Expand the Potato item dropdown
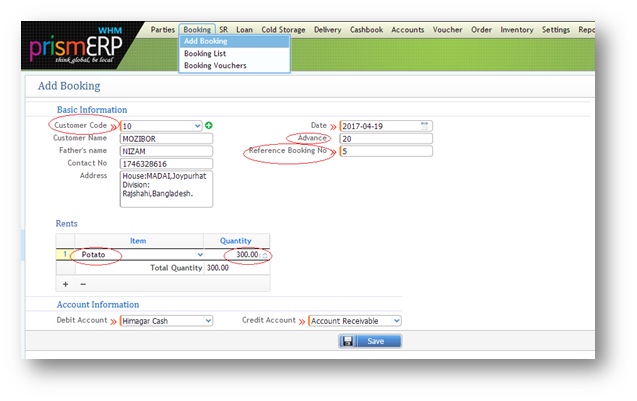637x401 pixels. [199, 255]
